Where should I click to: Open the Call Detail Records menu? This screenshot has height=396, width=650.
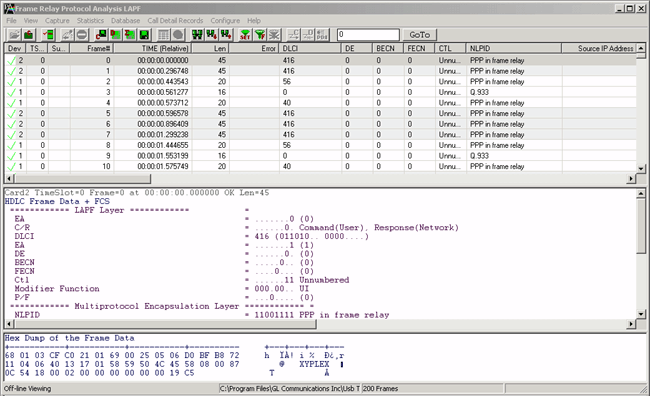pos(175,20)
